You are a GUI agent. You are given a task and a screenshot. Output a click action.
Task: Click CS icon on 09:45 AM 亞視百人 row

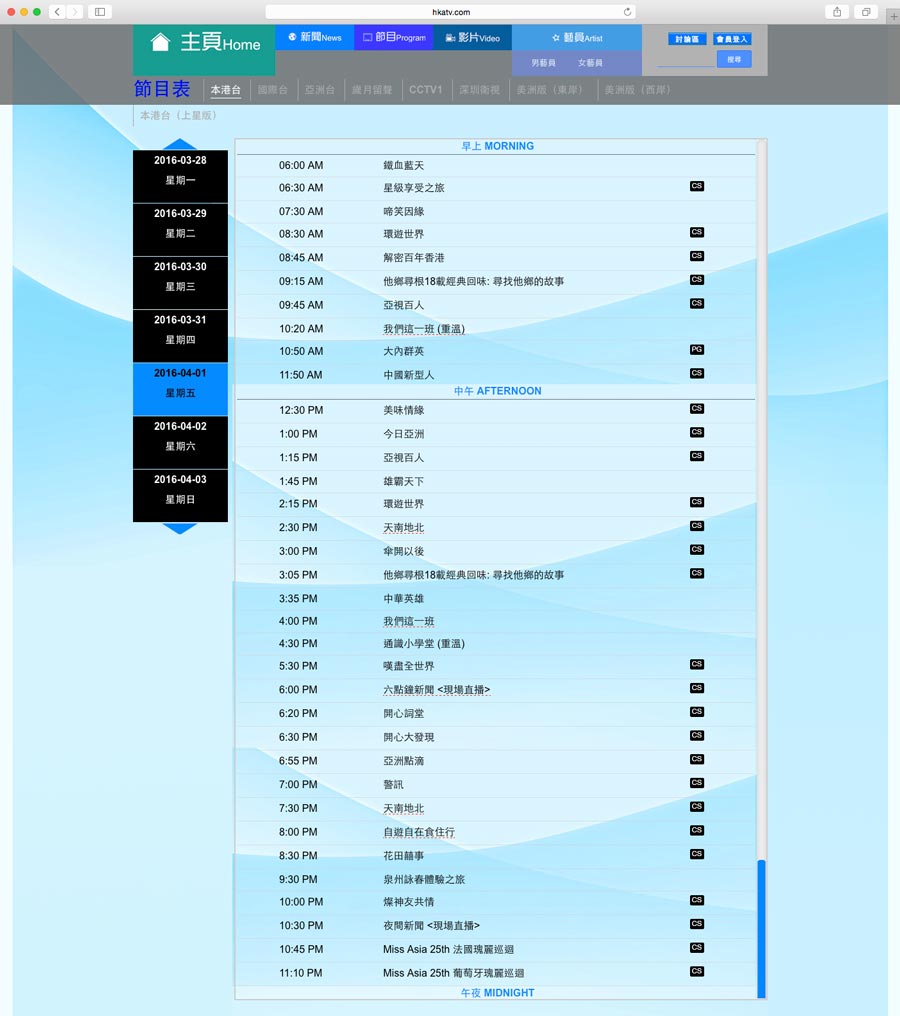point(697,303)
